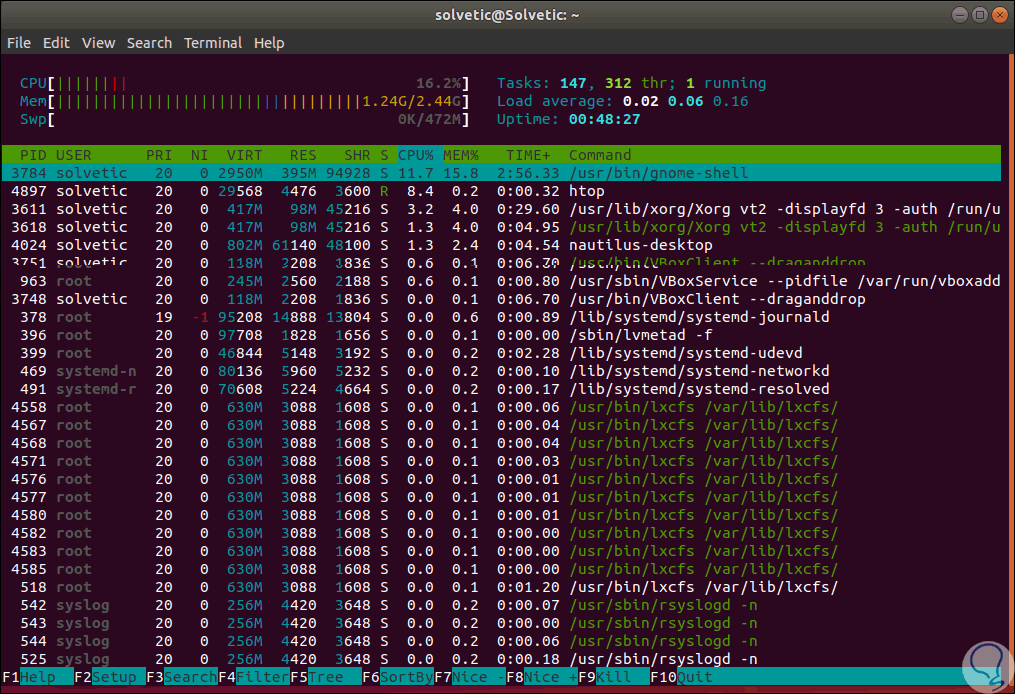Click F4 Filter in the function bar
Screen dimensions: 1015x694
[253, 677]
